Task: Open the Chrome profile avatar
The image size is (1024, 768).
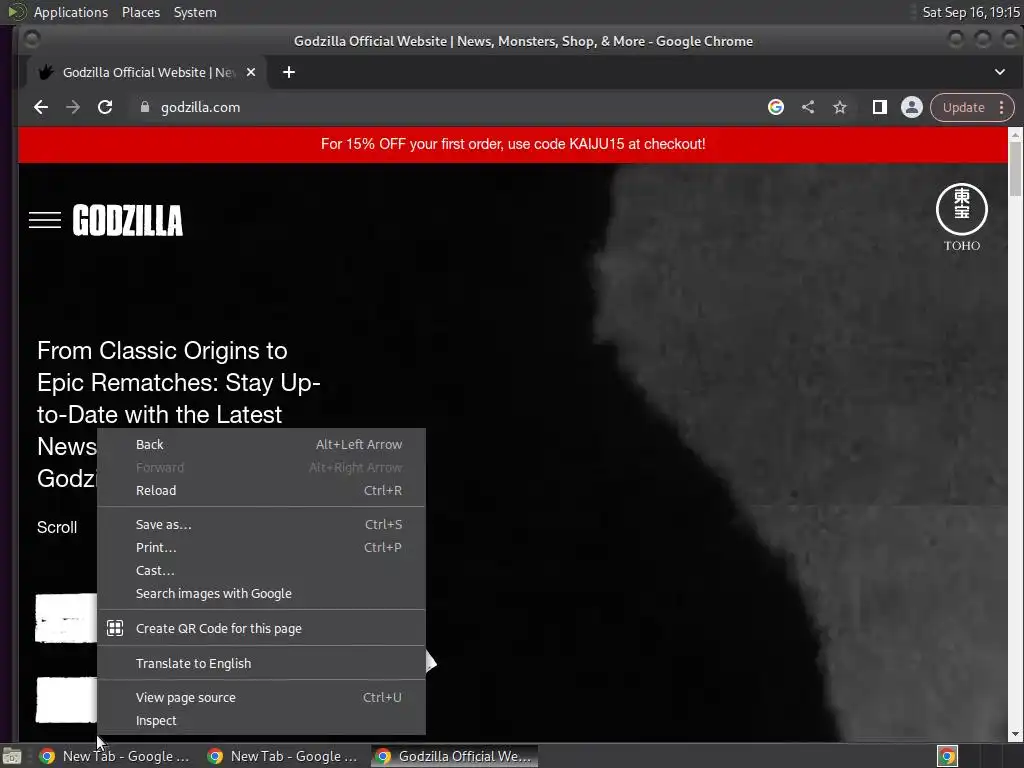Action: tap(912, 107)
